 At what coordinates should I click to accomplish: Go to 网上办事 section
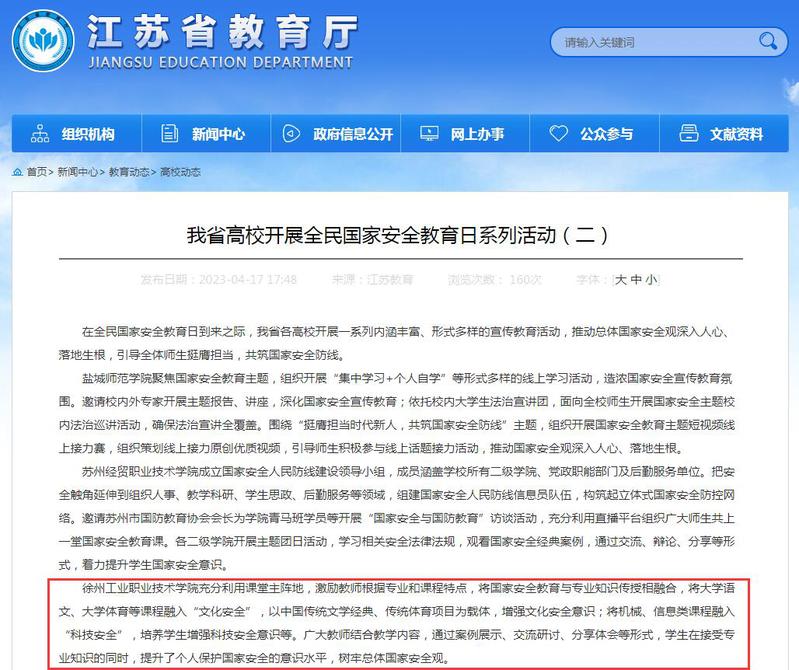pos(477,134)
